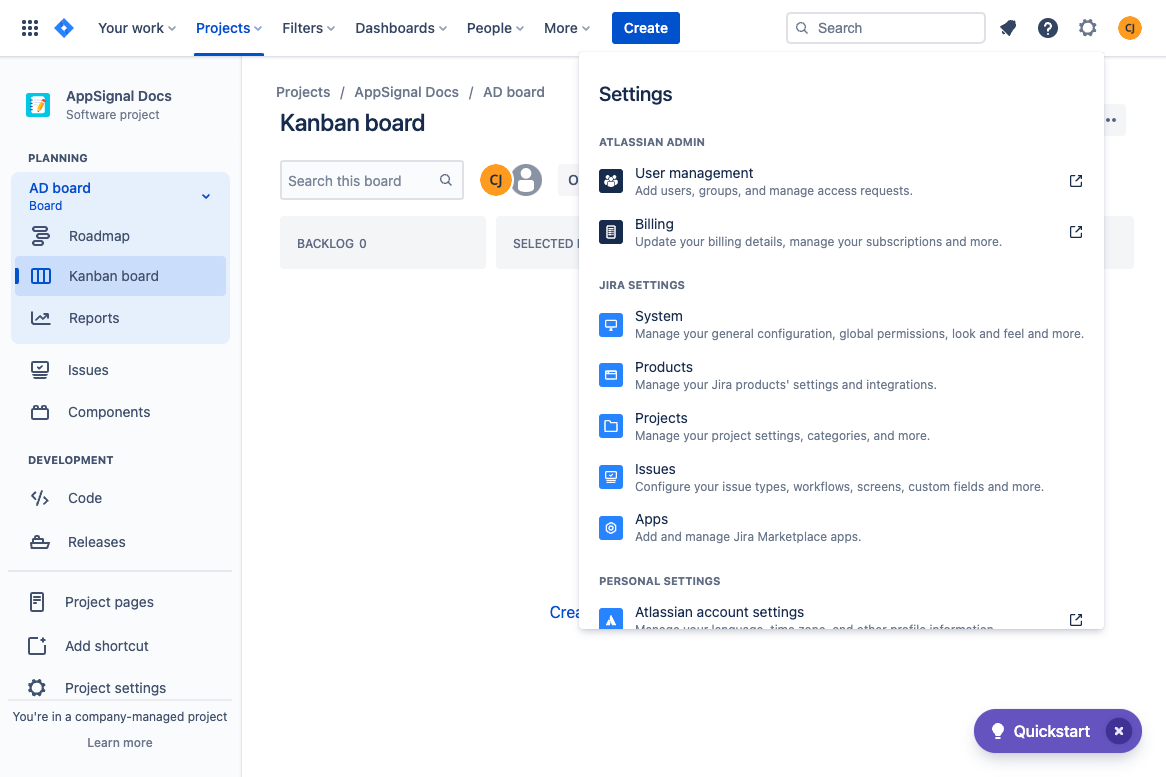Click the Add shortcut icon
This screenshot has height=777, width=1166.
click(37, 645)
